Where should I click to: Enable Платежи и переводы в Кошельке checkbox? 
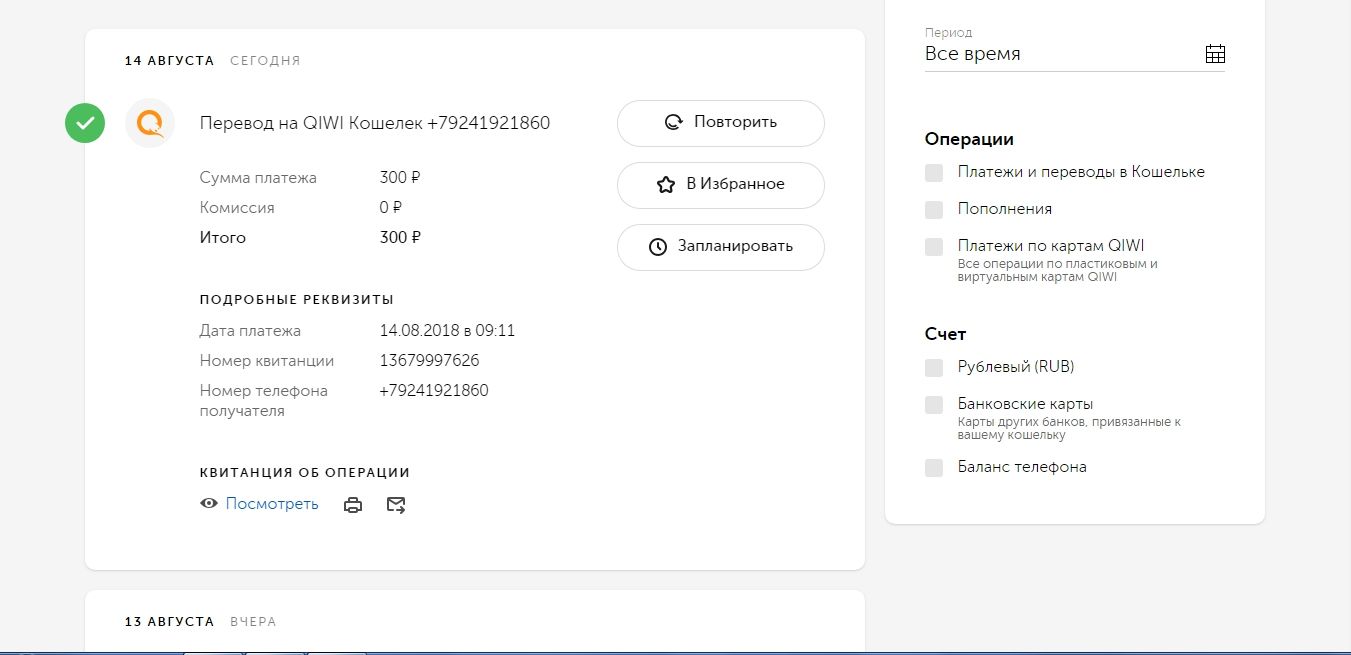tap(934, 172)
